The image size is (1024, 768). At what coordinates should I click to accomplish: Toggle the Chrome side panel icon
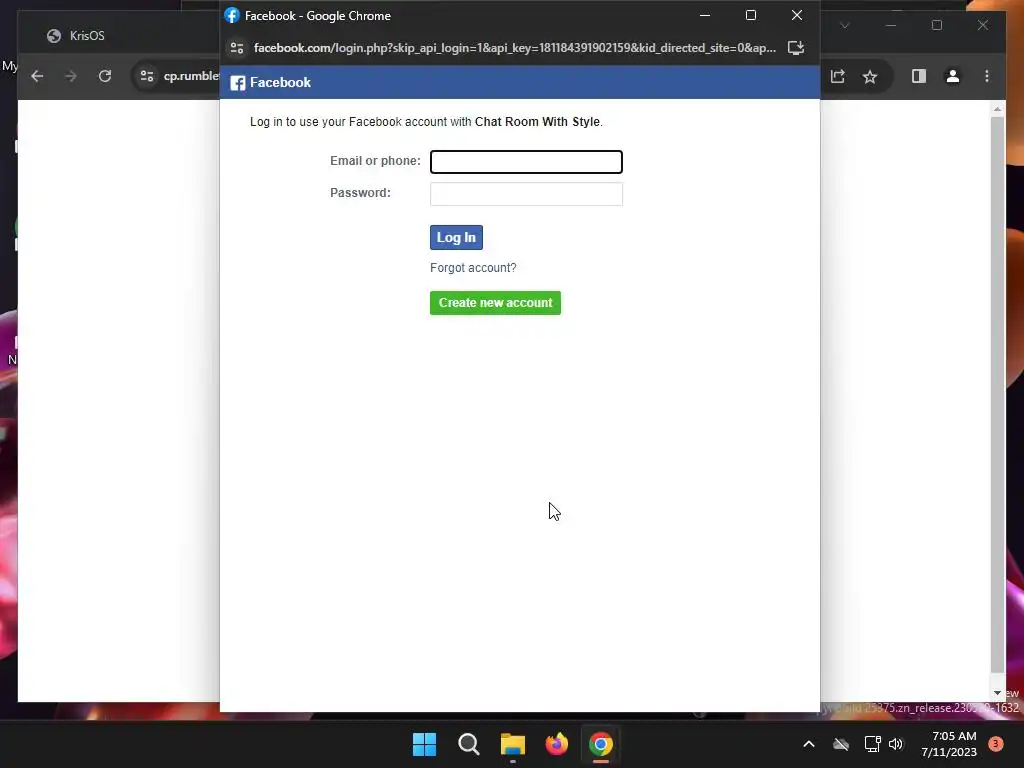tap(919, 76)
